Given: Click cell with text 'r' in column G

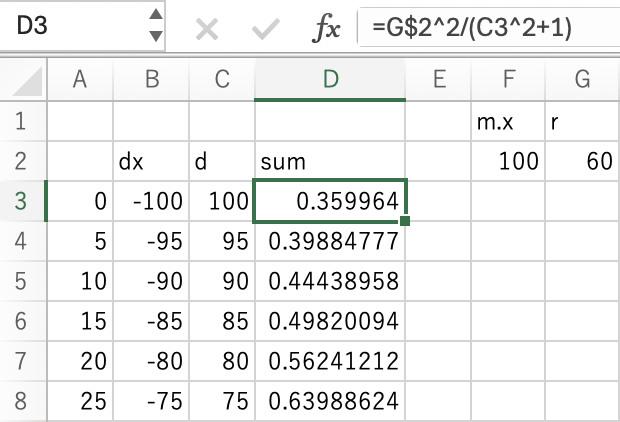Looking at the screenshot, I should [582, 121].
